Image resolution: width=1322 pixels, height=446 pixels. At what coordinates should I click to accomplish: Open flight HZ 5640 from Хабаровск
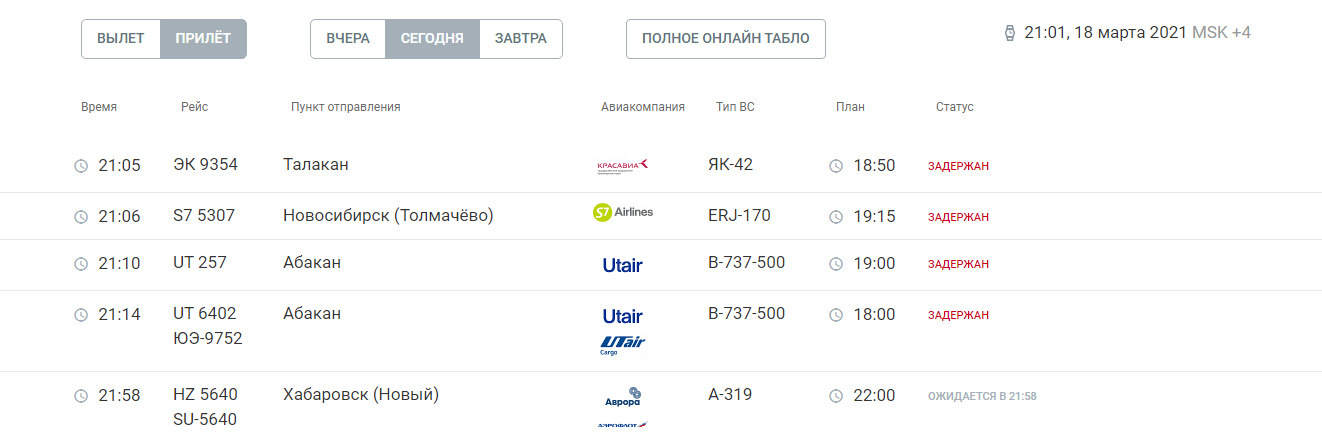[x=661, y=408]
